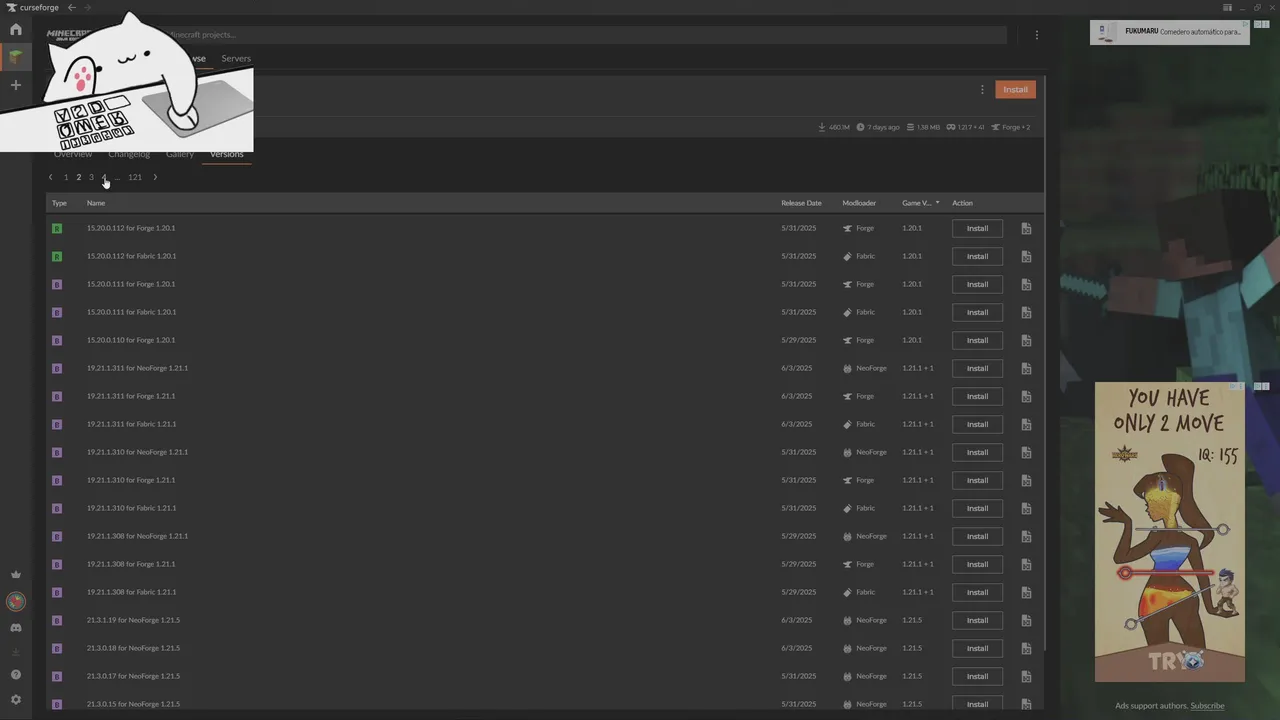Sort by the Type column header
This screenshot has width=1280, height=720.
pos(59,203)
